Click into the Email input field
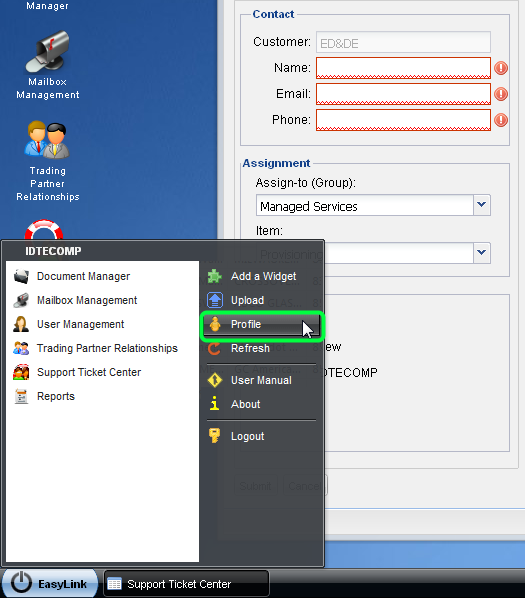 (403, 94)
